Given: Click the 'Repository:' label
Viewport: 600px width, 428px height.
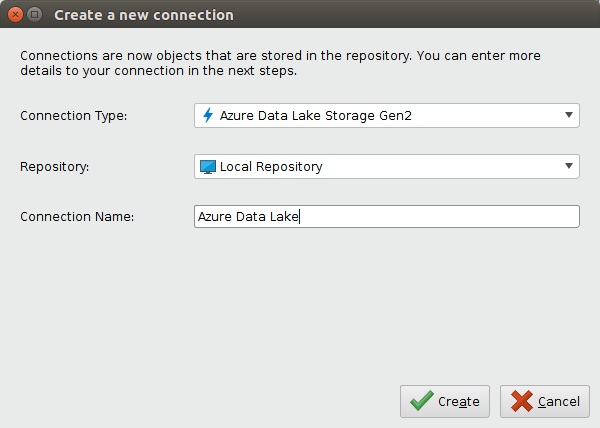Looking at the screenshot, I should tap(55, 167).
